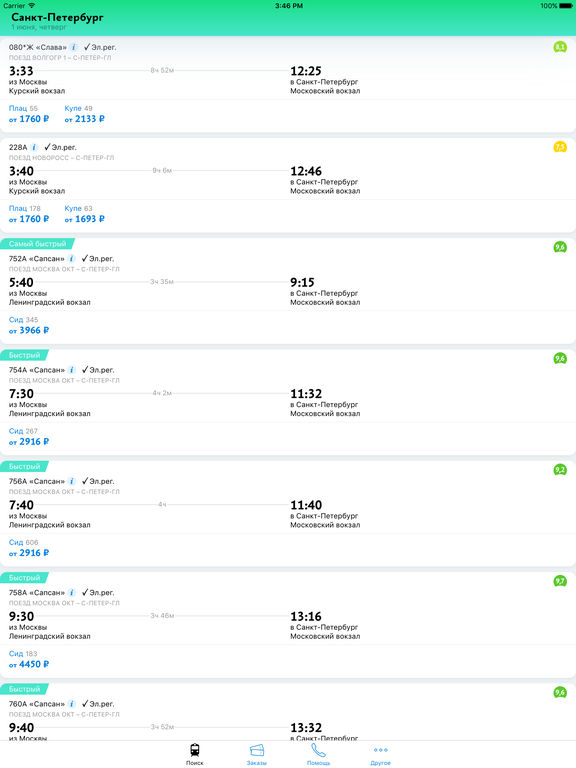Open the Заказы tab

(257, 754)
